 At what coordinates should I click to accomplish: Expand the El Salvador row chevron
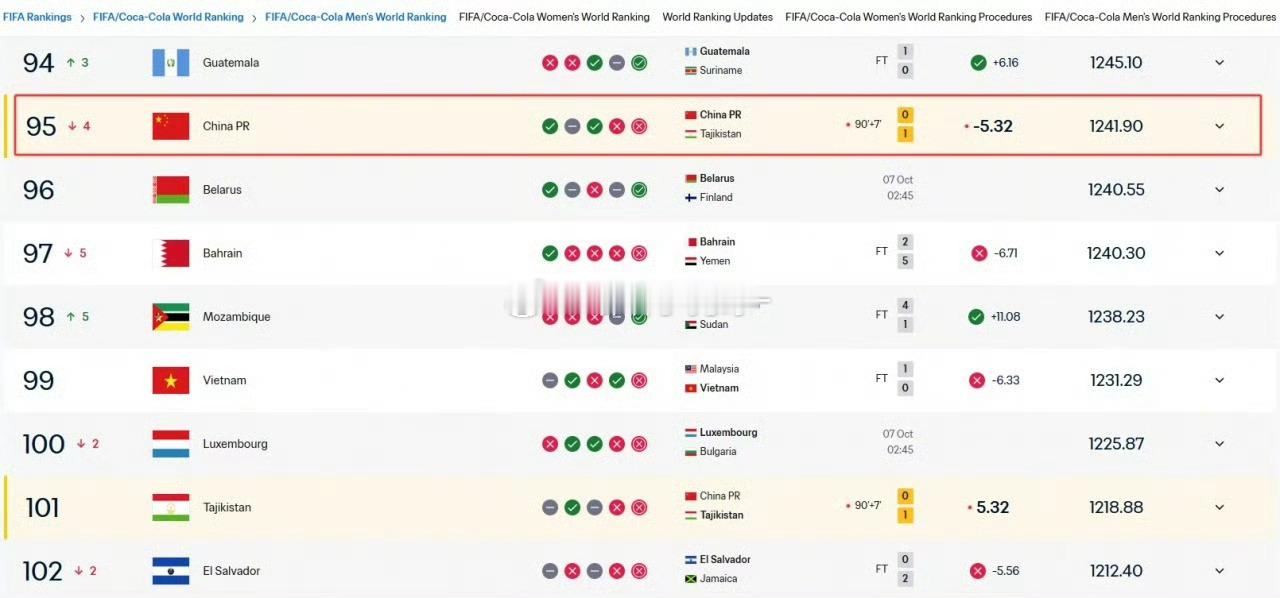(x=1219, y=571)
